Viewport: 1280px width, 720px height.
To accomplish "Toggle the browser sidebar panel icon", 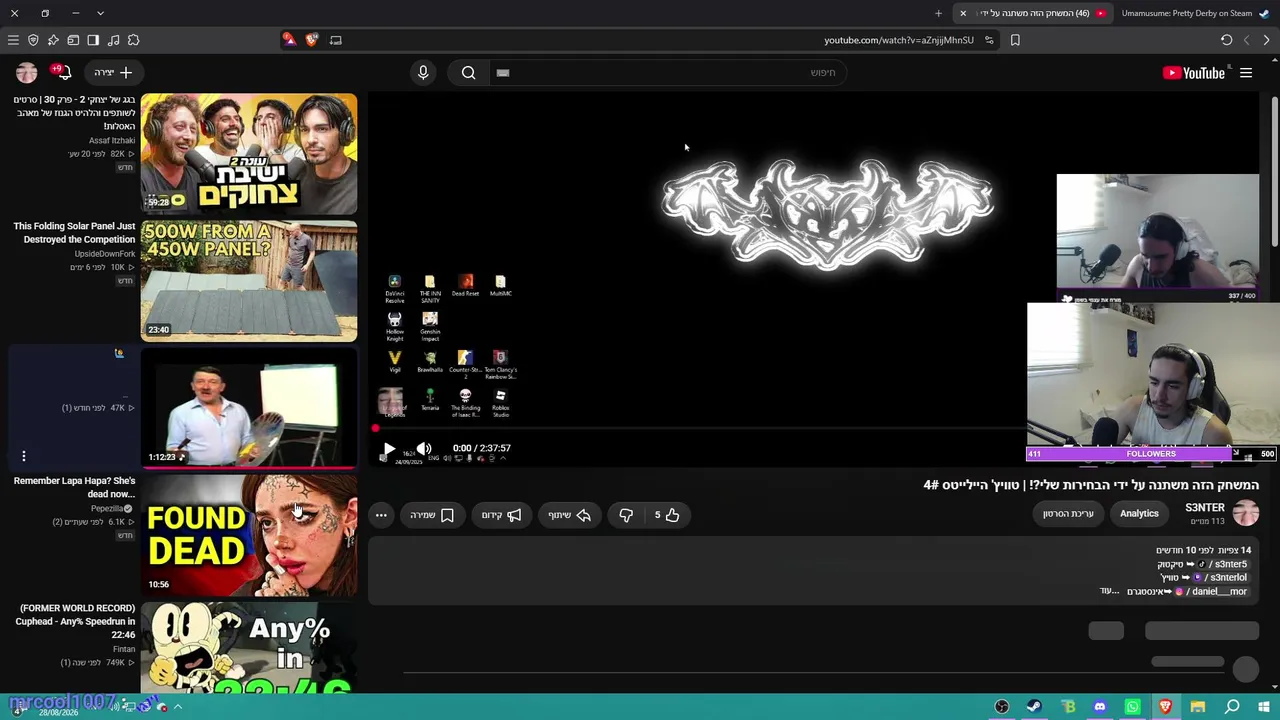I will coord(93,40).
